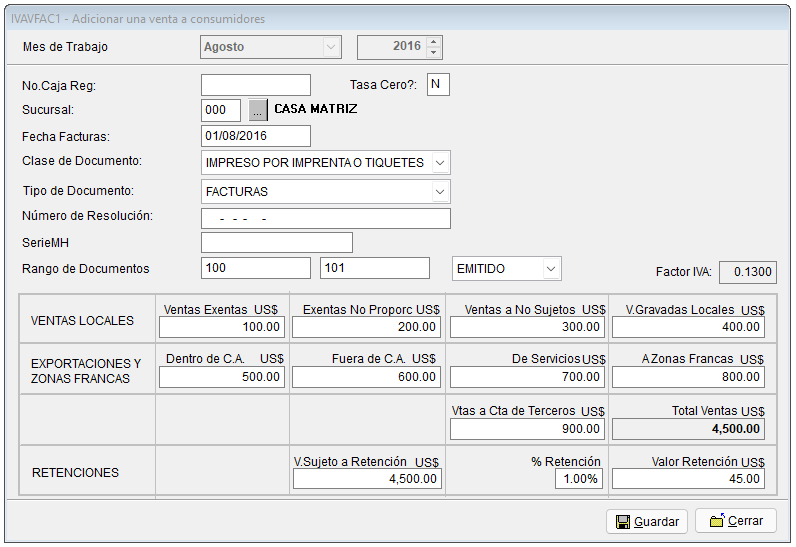The width and height of the screenshot is (796, 547).
Task: Open the EMITIDO status dropdown
Action: click(x=551, y=268)
